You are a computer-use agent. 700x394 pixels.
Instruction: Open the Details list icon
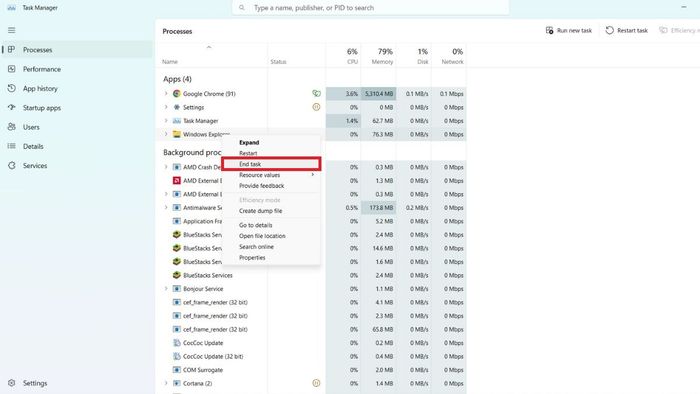[x=12, y=146]
